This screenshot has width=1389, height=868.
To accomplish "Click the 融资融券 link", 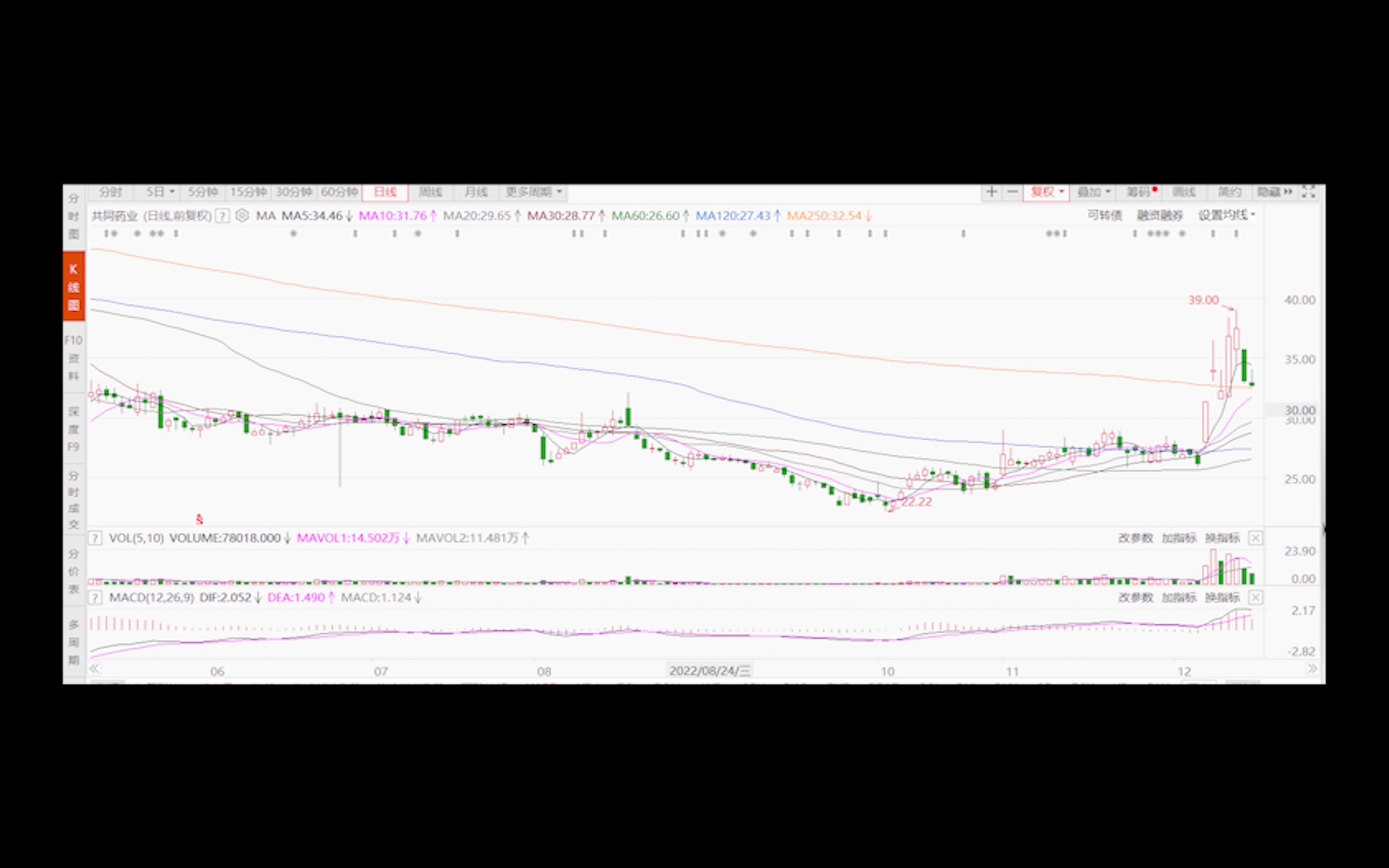I will (x=1160, y=215).
